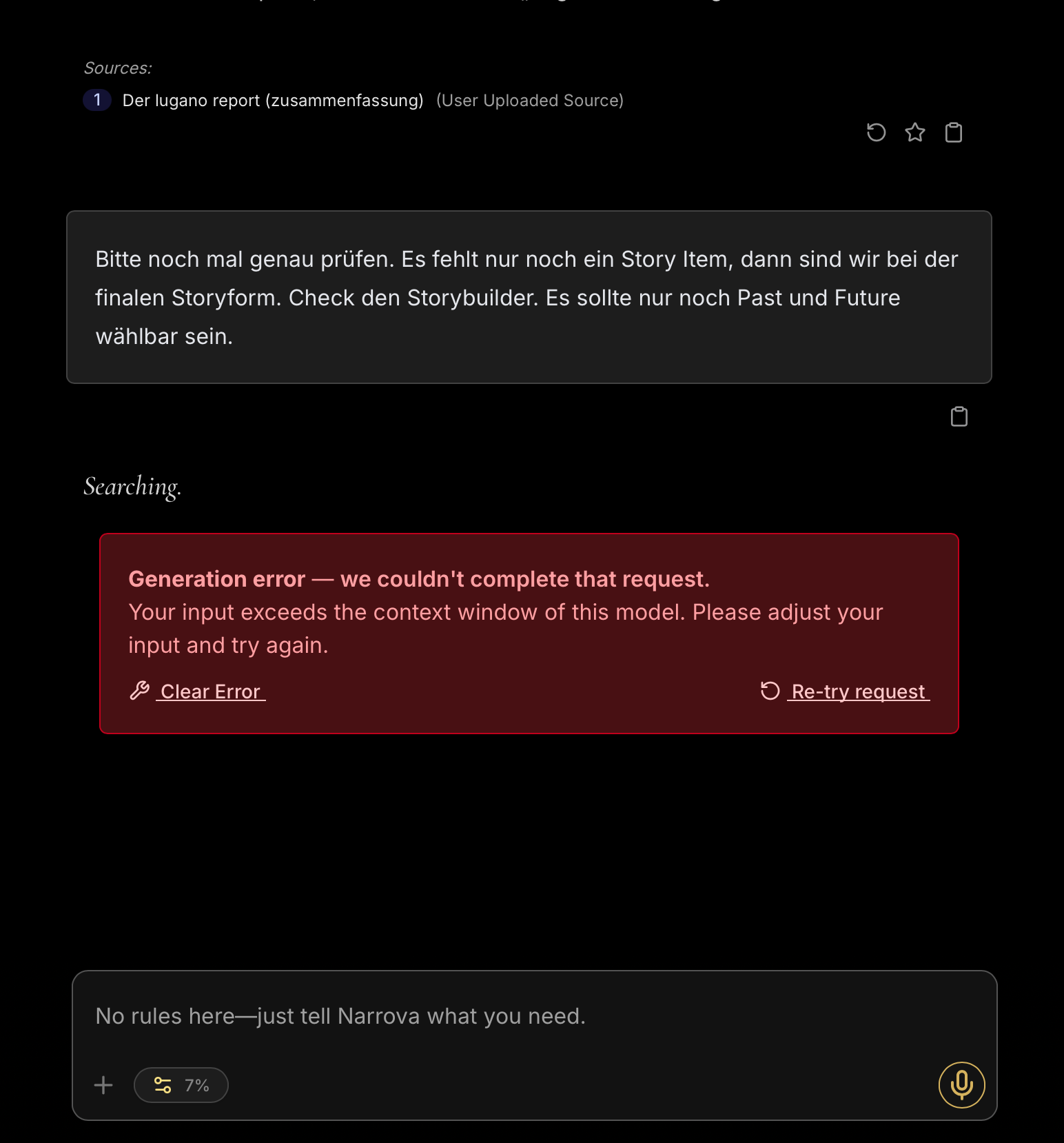Copy the response using clipboard icon beside star
The width and height of the screenshot is (1064, 1143).
click(x=954, y=132)
